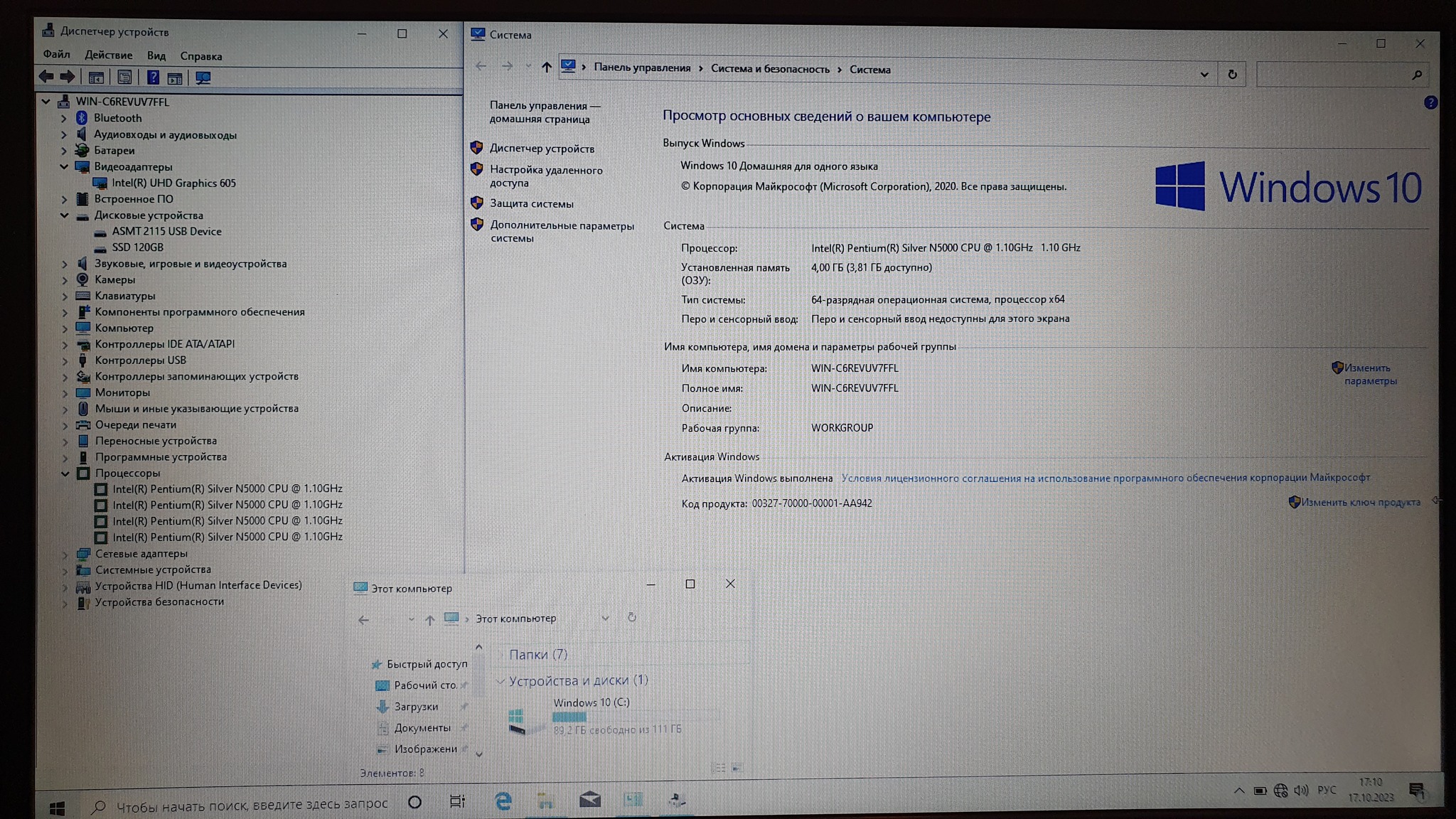Image resolution: width=1456 pixels, height=819 pixels.
Task: Open Microsoft Edge from the taskbar
Action: point(503,801)
